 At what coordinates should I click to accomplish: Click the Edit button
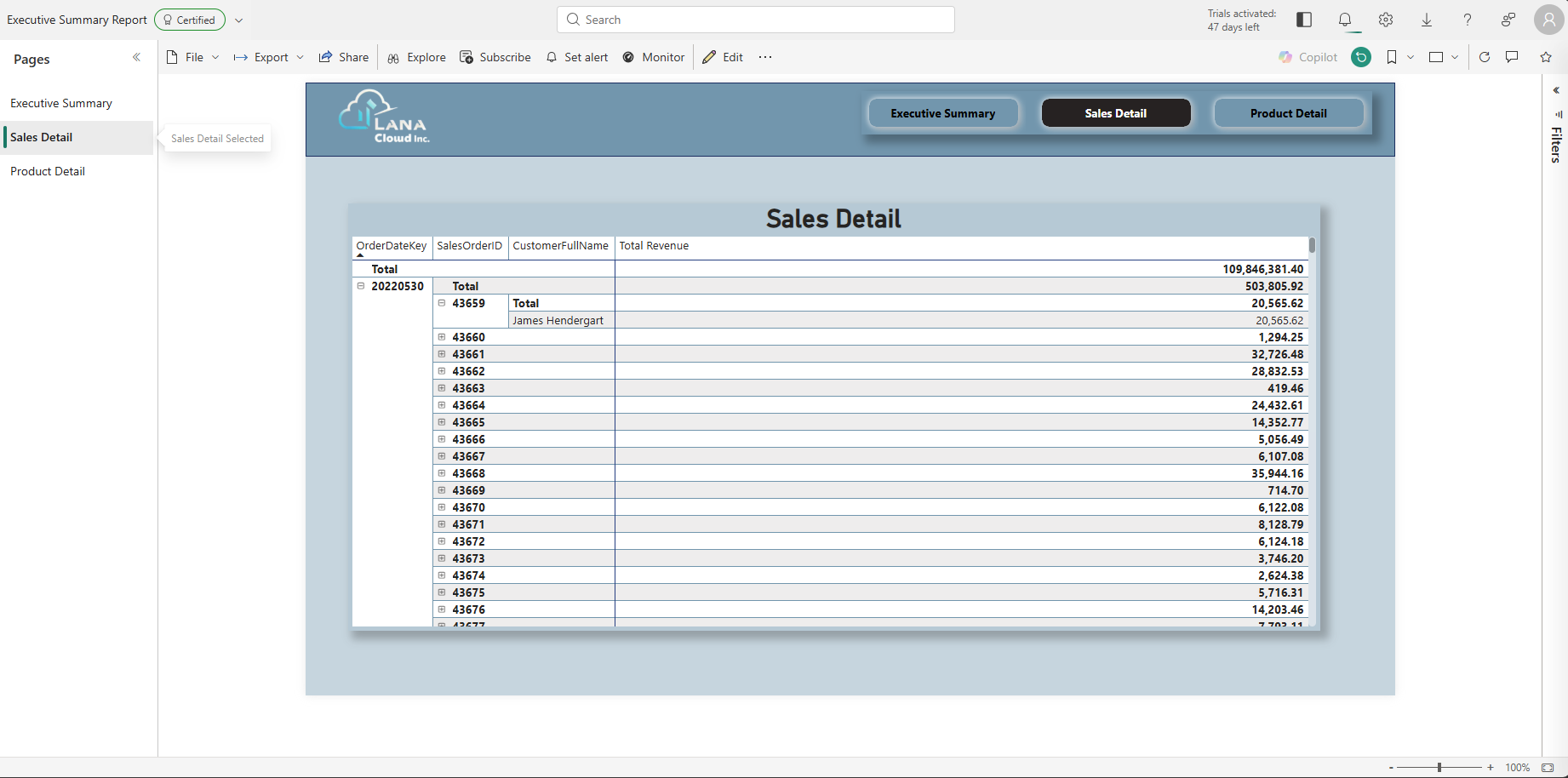coord(723,57)
